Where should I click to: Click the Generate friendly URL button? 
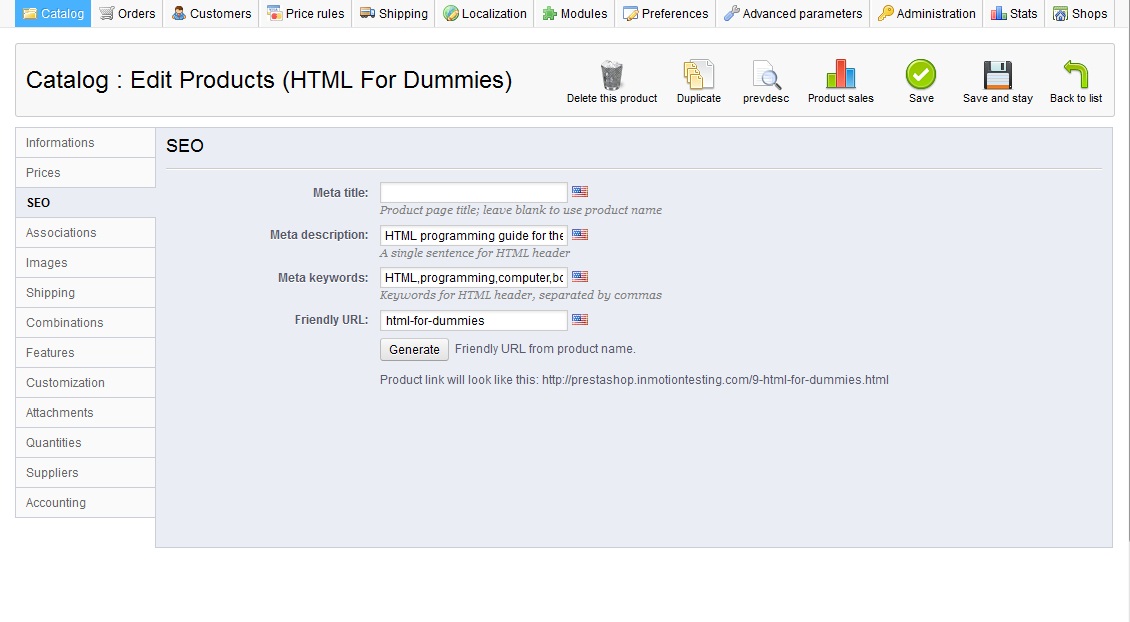pyautogui.click(x=414, y=350)
